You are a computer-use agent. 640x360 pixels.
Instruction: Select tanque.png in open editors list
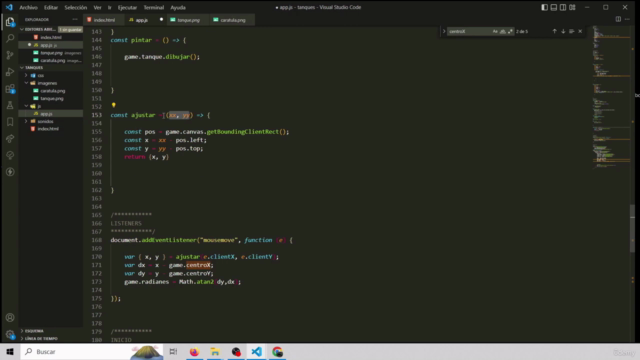click(x=51, y=53)
